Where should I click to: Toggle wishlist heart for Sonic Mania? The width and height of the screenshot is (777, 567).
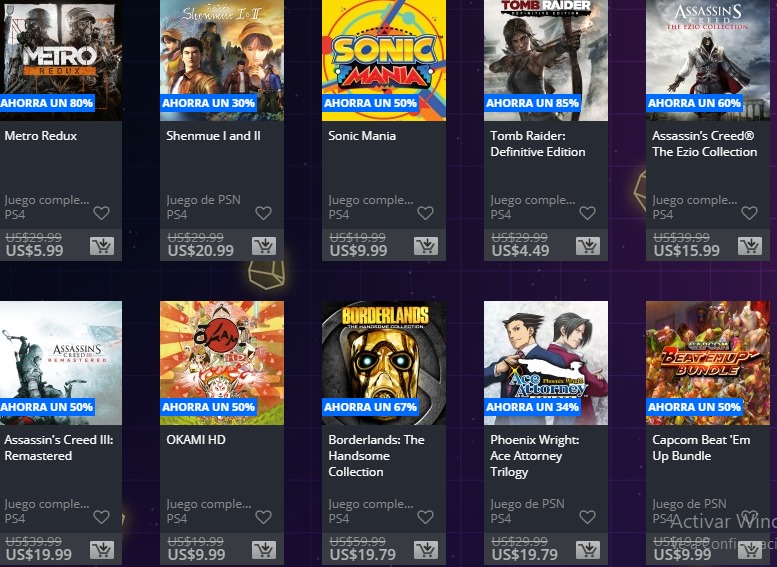click(x=426, y=213)
